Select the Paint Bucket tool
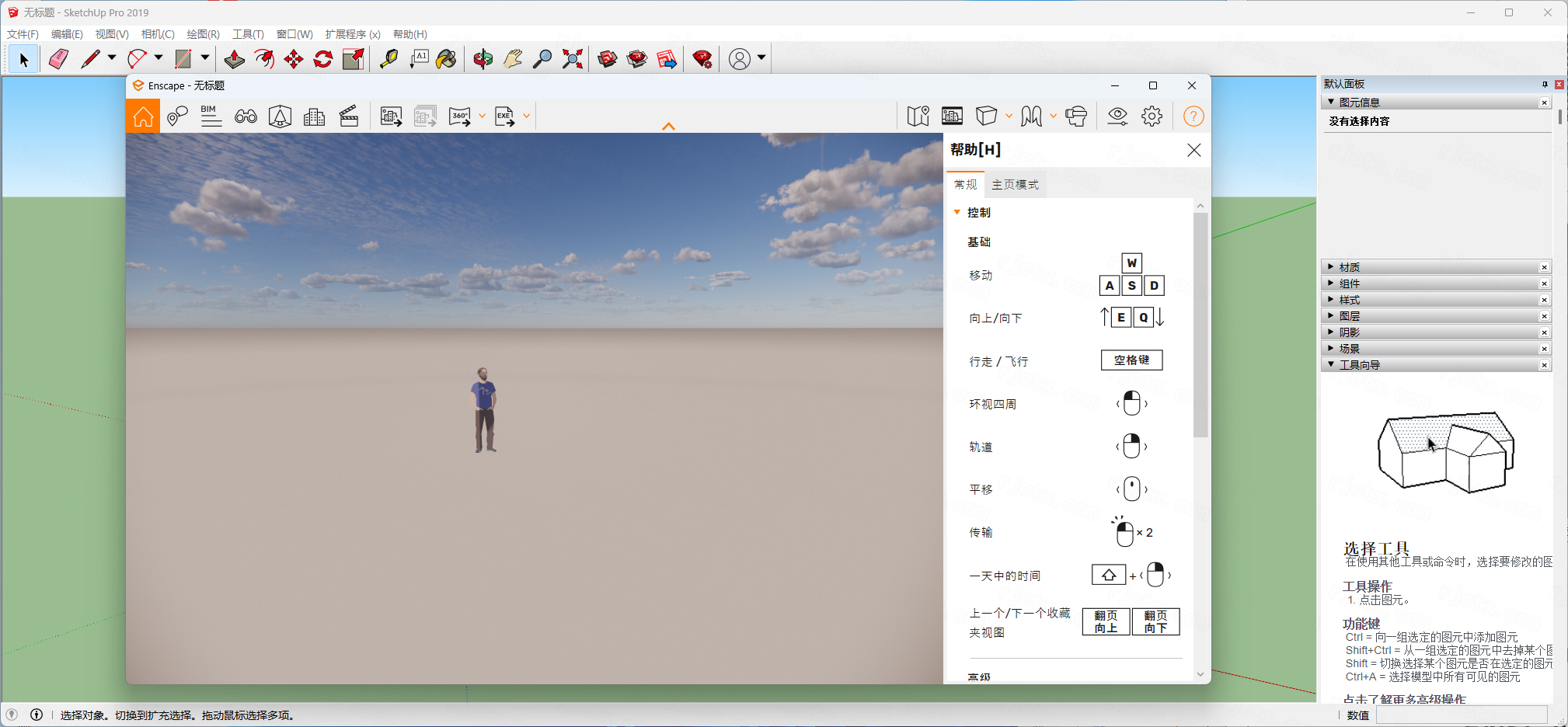 (x=447, y=59)
